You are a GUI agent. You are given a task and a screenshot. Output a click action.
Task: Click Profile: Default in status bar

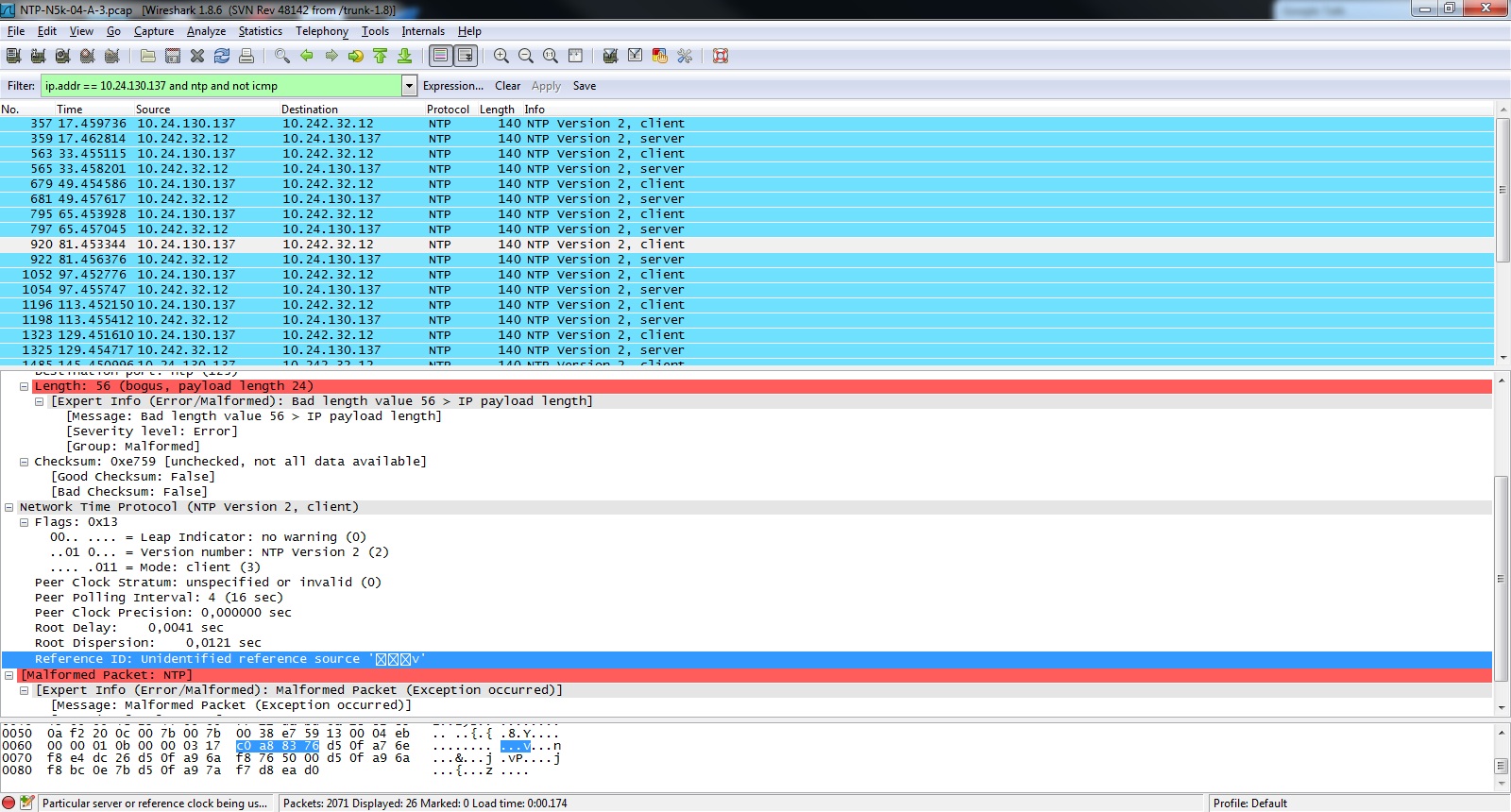[1250, 804]
